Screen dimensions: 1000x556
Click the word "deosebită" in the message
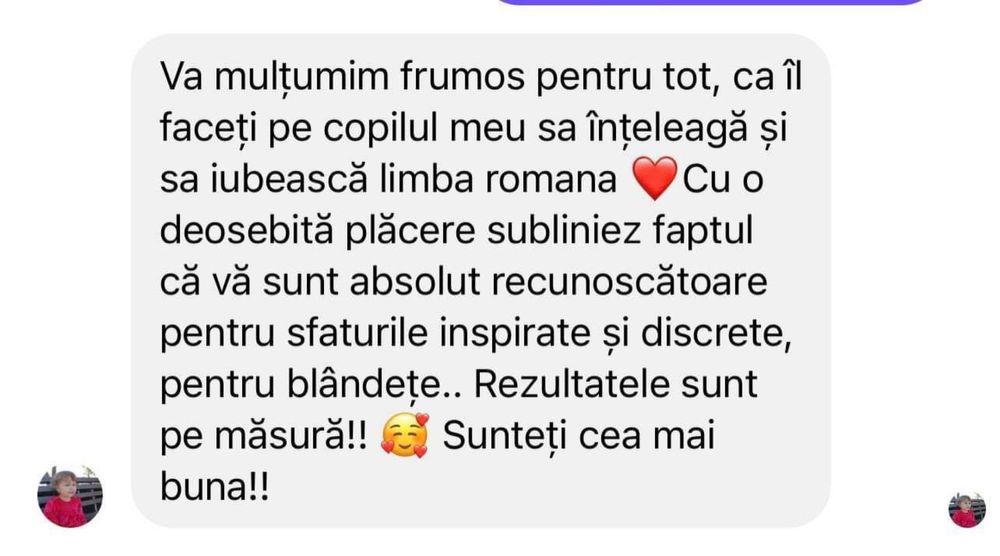tap(246, 230)
